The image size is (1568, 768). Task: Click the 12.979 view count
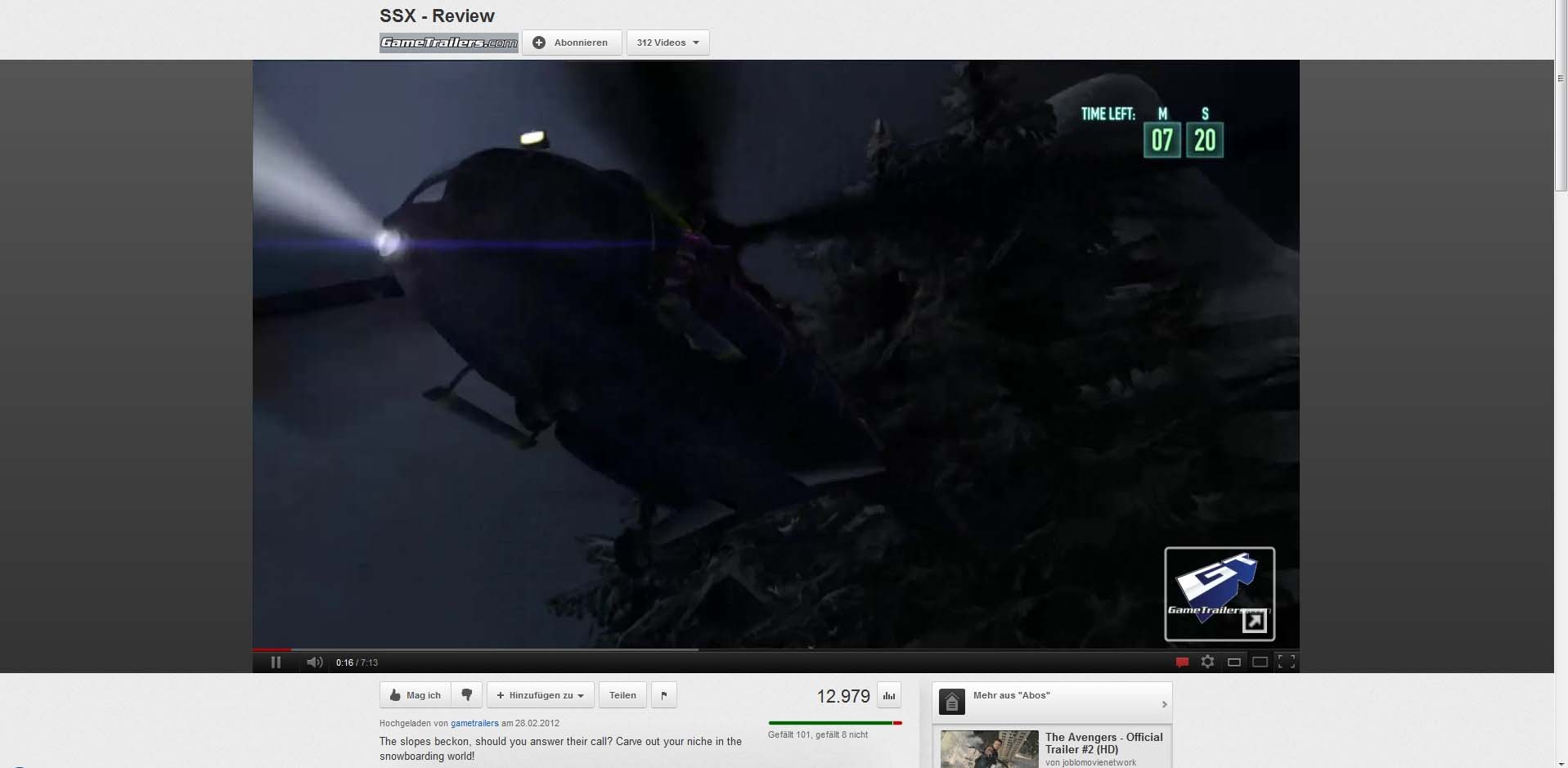(843, 696)
